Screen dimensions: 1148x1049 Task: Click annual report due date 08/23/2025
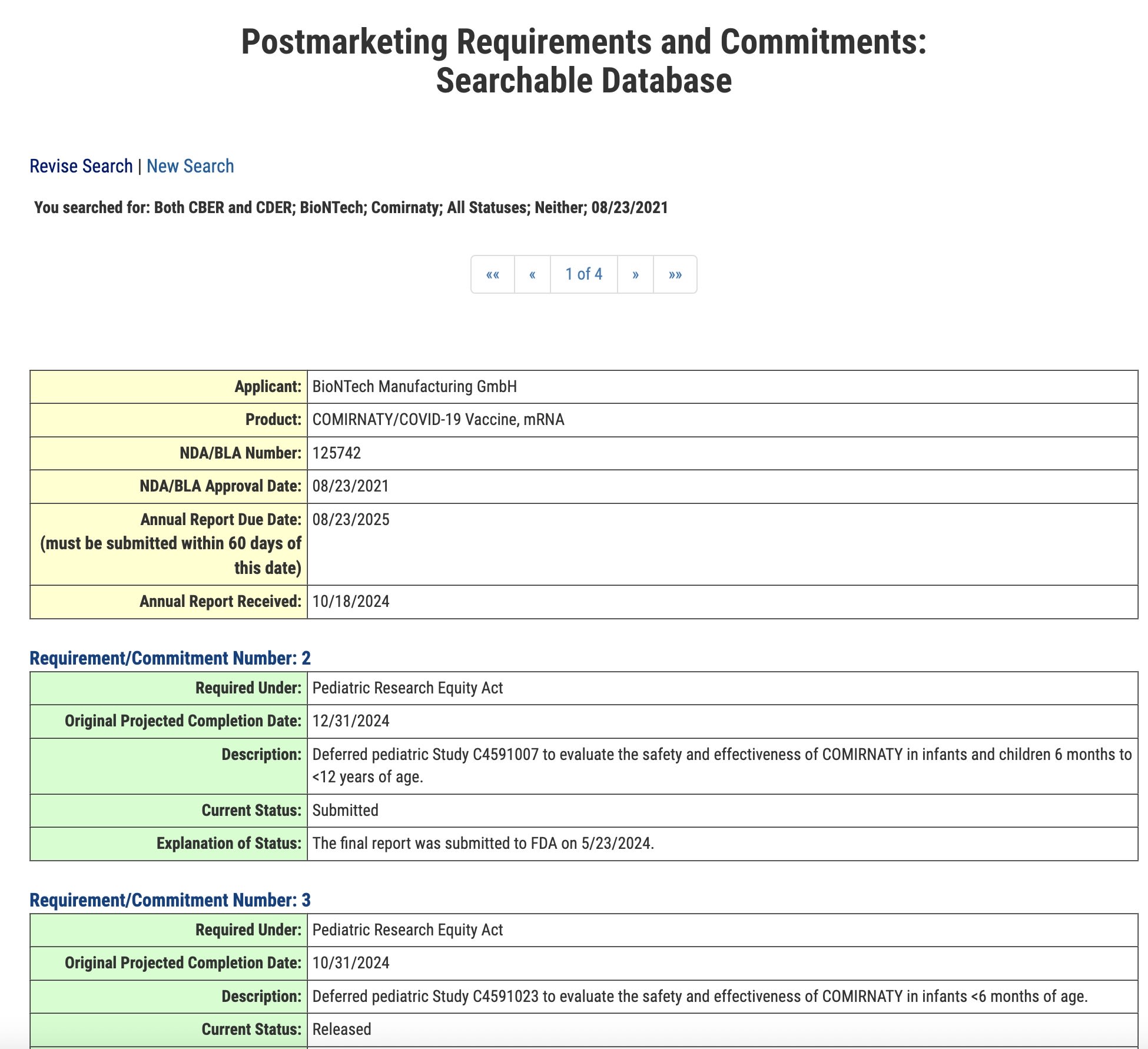(x=351, y=520)
